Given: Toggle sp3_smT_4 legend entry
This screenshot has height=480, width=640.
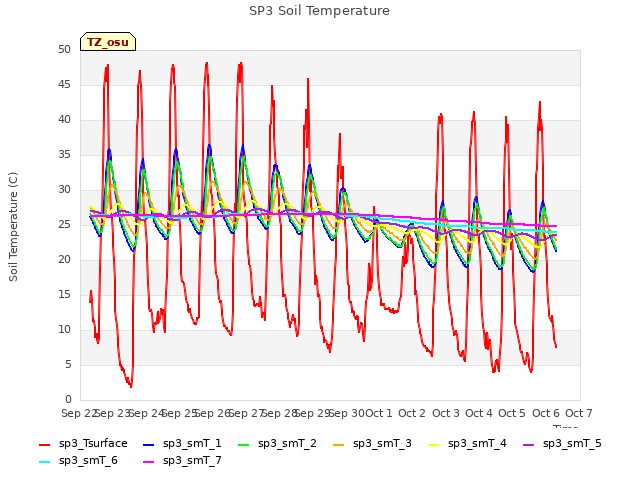Looking at the screenshot, I should pyautogui.click(x=467, y=444).
